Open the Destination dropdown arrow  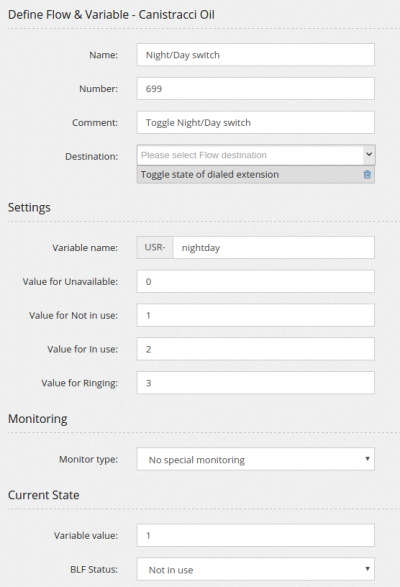(x=369, y=155)
